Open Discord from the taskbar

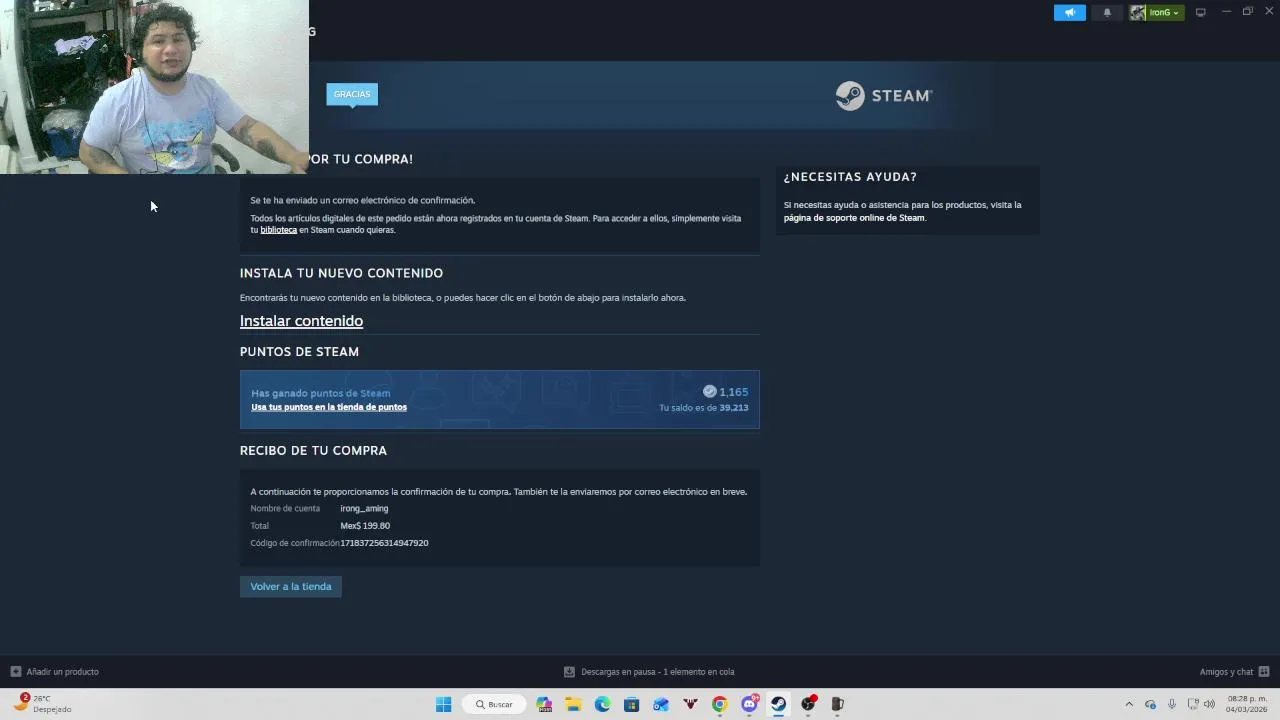point(749,704)
